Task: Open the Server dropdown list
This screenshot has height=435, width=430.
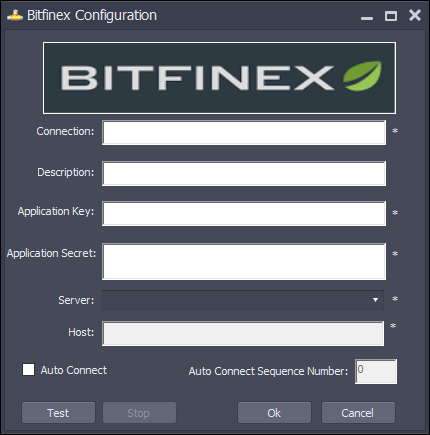Action: coord(243,300)
